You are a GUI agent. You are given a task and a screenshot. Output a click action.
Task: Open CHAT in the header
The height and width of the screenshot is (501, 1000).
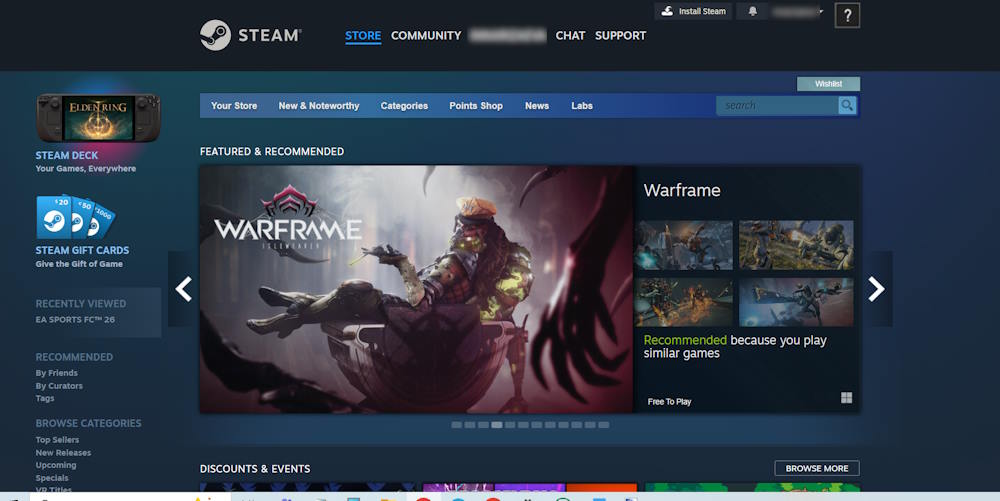[570, 36]
